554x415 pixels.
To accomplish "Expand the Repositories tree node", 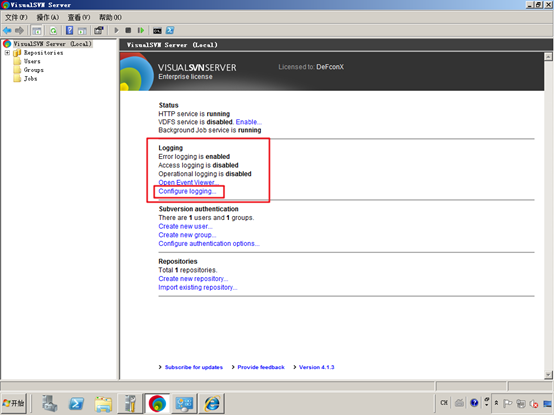I will [7, 53].
